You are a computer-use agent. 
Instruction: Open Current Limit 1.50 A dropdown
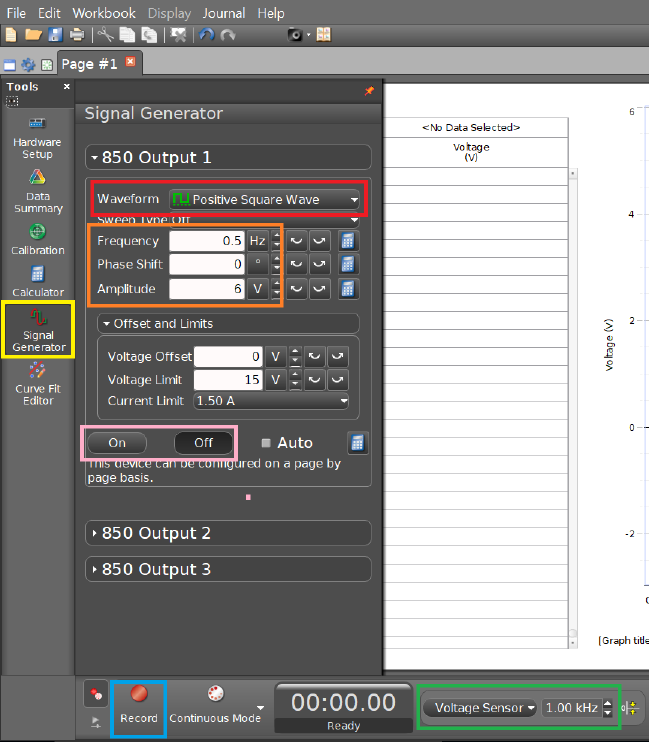[x=271, y=401]
